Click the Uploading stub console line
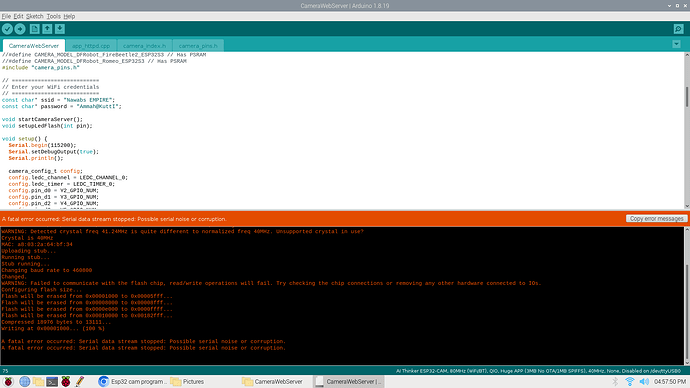 [29, 251]
